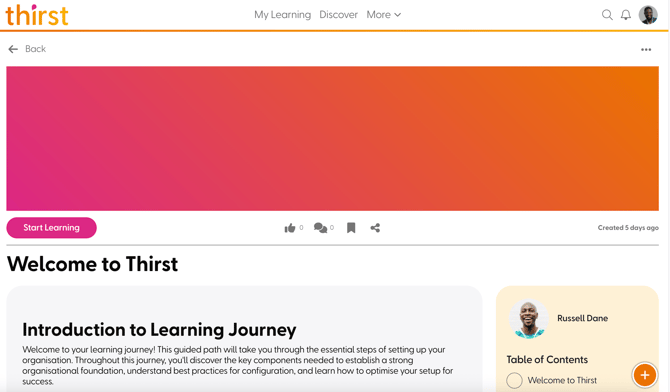670x392 pixels.
Task: Click the Table of Contents heading
Action: click(547, 360)
